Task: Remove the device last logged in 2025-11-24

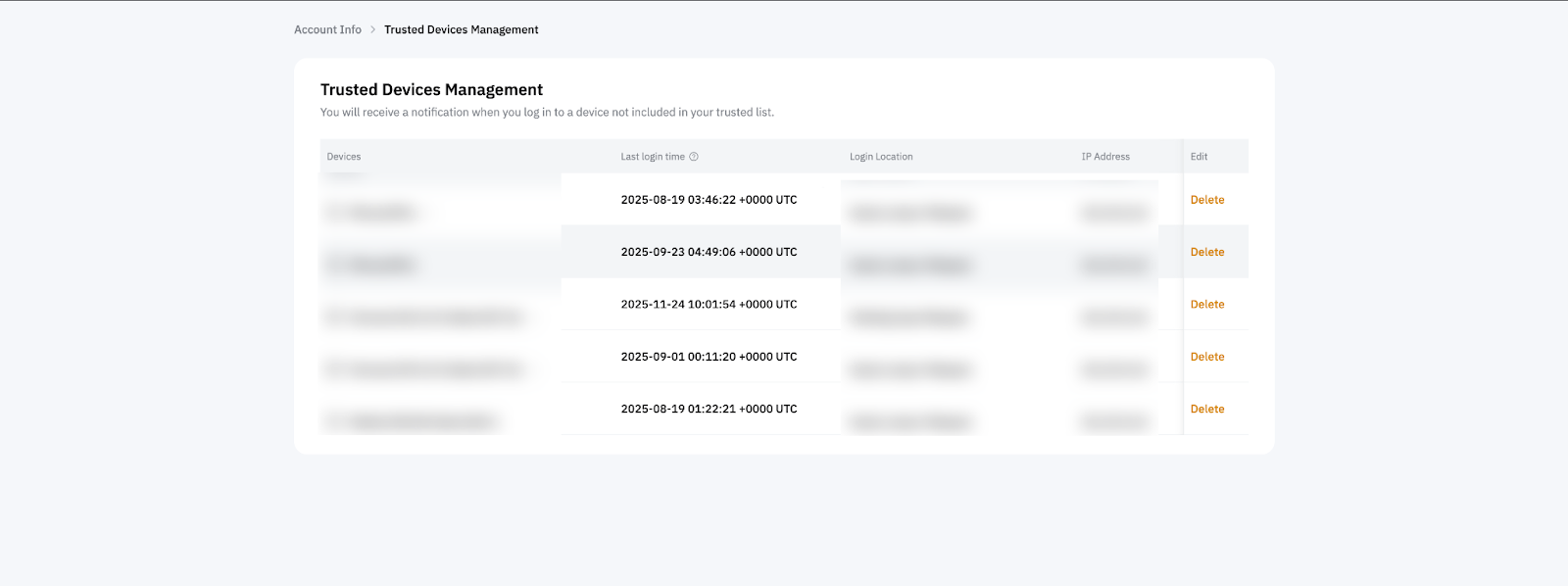Action: 1206,305
